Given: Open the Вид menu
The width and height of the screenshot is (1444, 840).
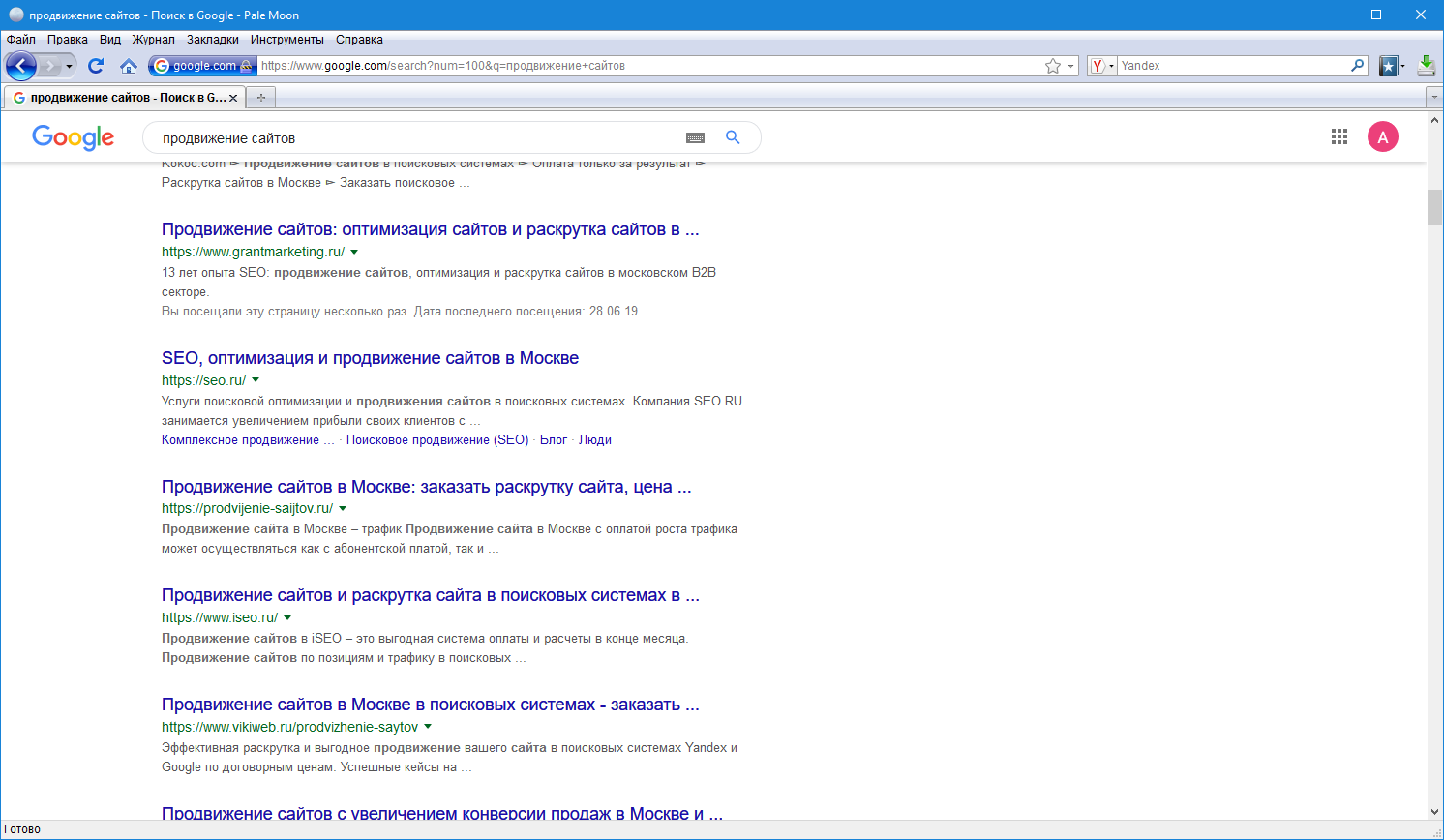Looking at the screenshot, I should (x=110, y=40).
